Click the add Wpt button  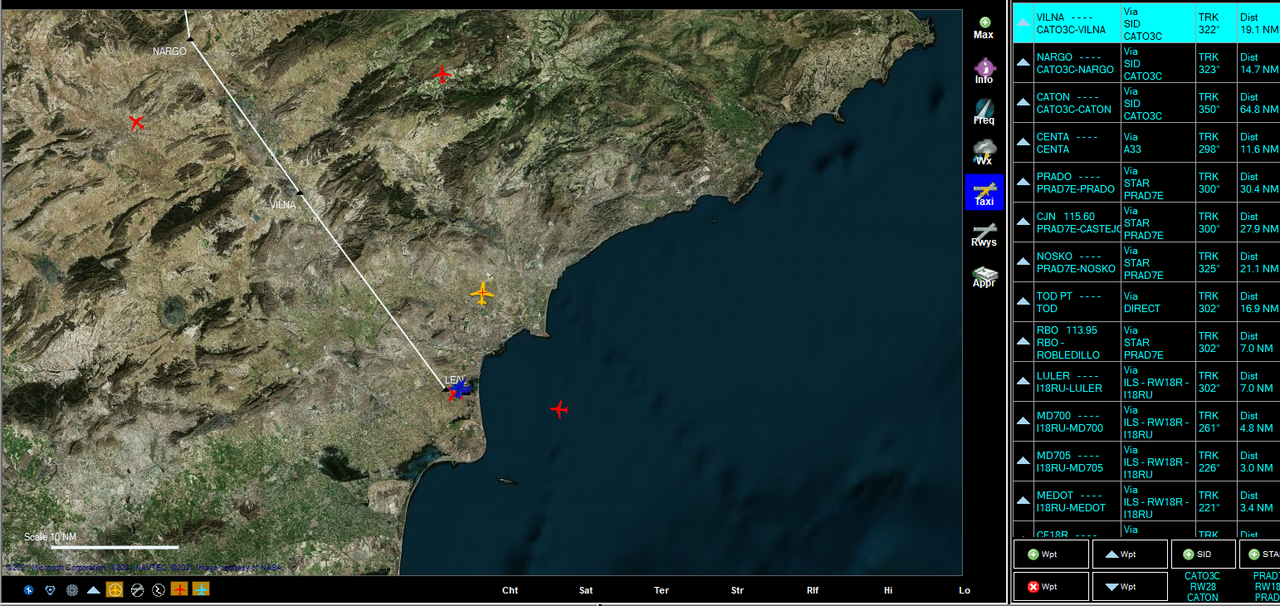pyautogui.click(x=1050, y=554)
